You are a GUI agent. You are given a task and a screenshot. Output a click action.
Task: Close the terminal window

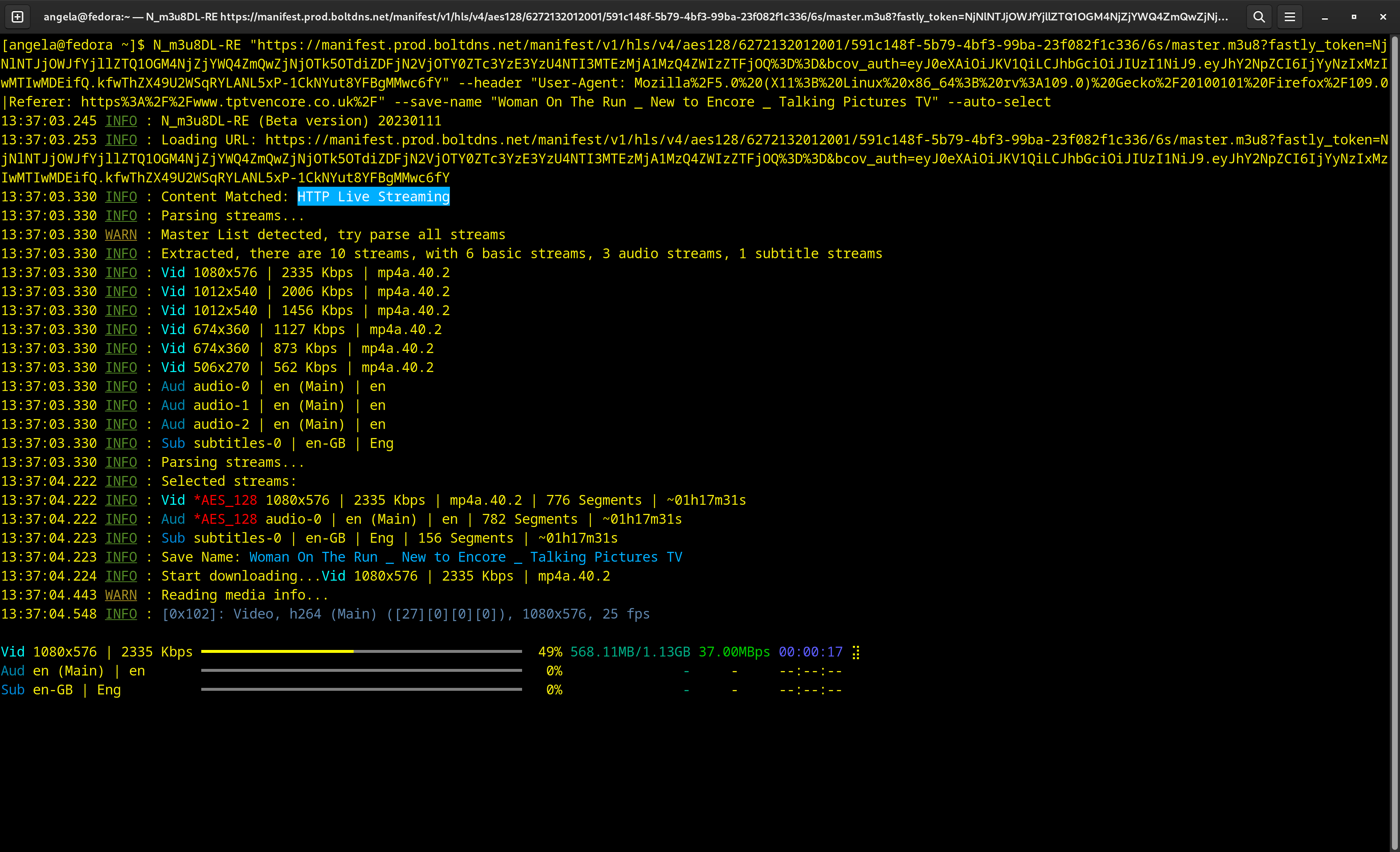point(1383,17)
